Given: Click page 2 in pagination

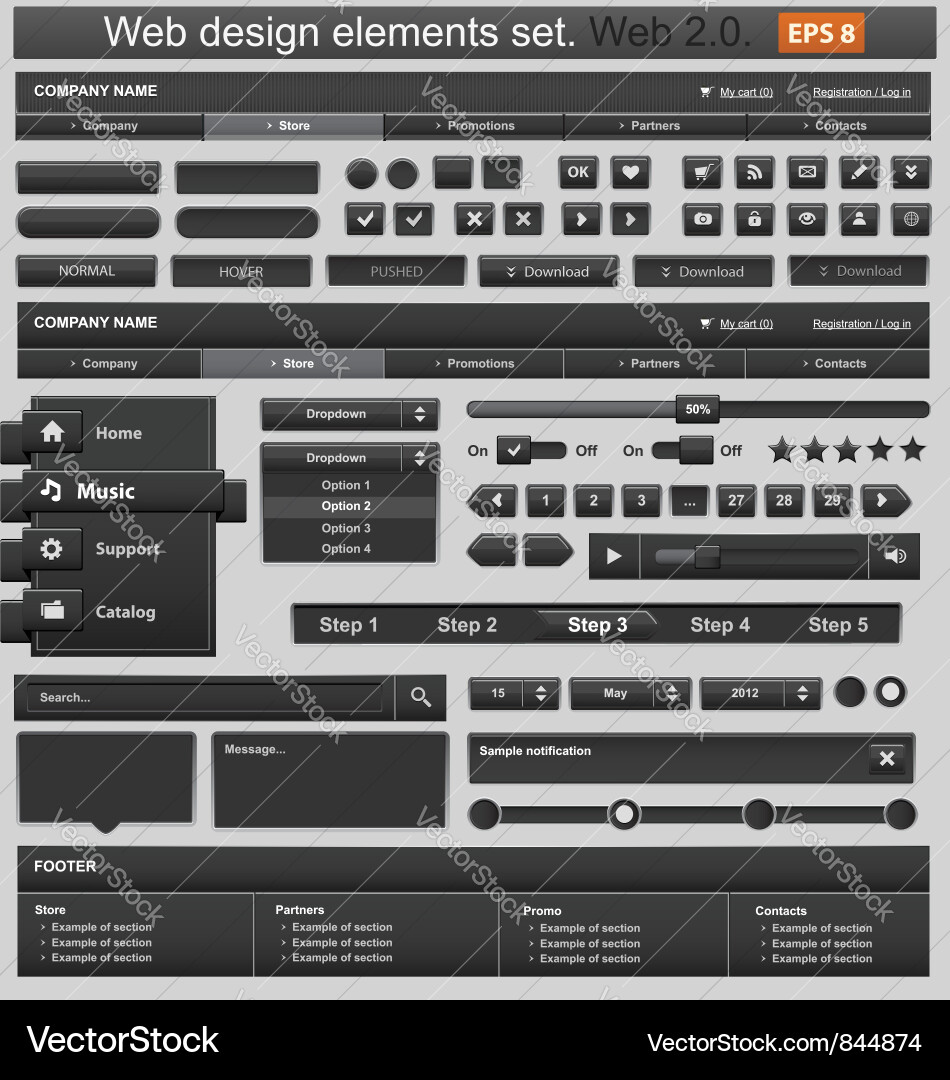Looking at the screenshot, I should point(593,500).
